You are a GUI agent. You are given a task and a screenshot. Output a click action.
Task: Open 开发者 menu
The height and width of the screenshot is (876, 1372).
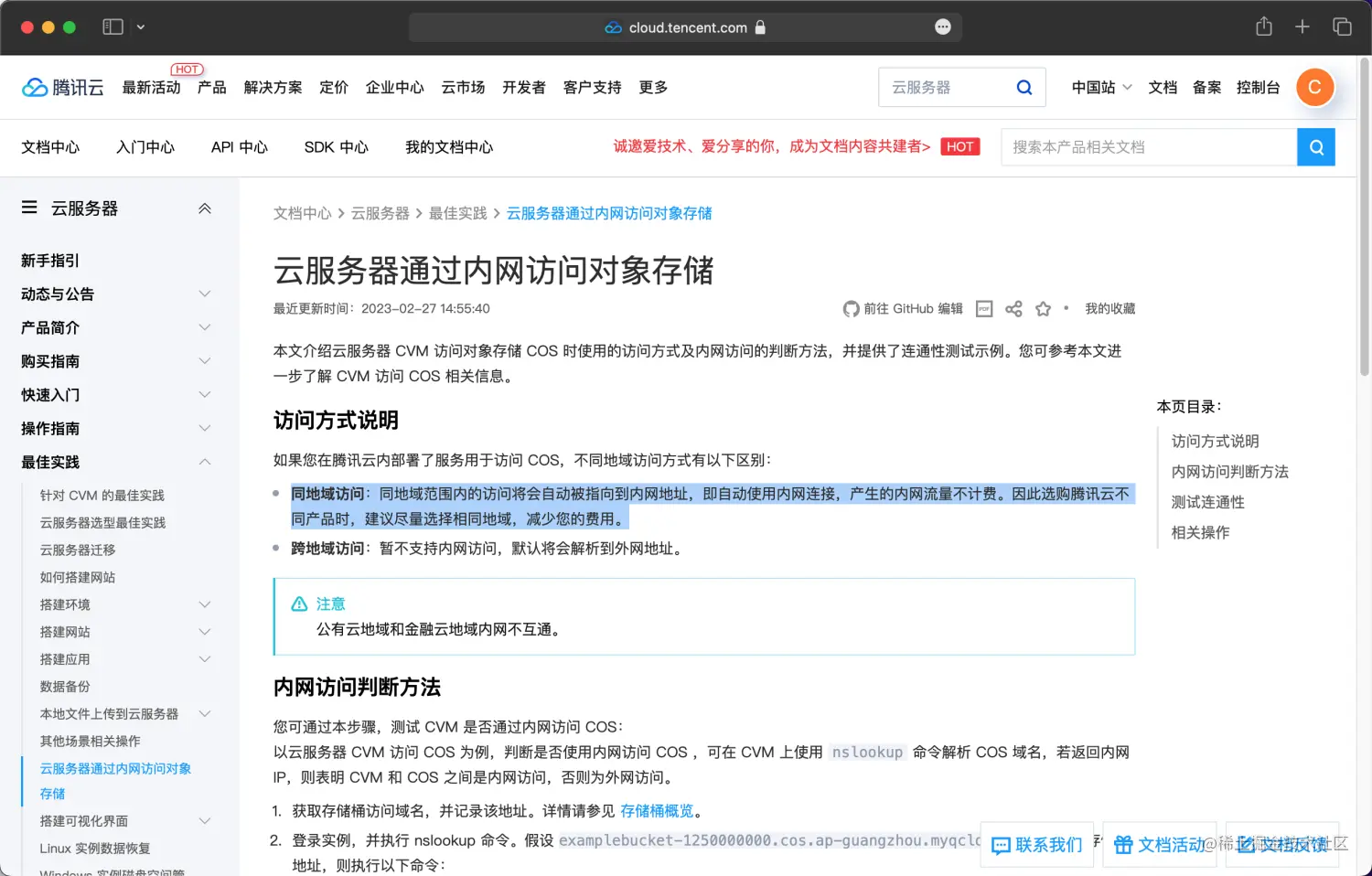(x=524, y=87)
